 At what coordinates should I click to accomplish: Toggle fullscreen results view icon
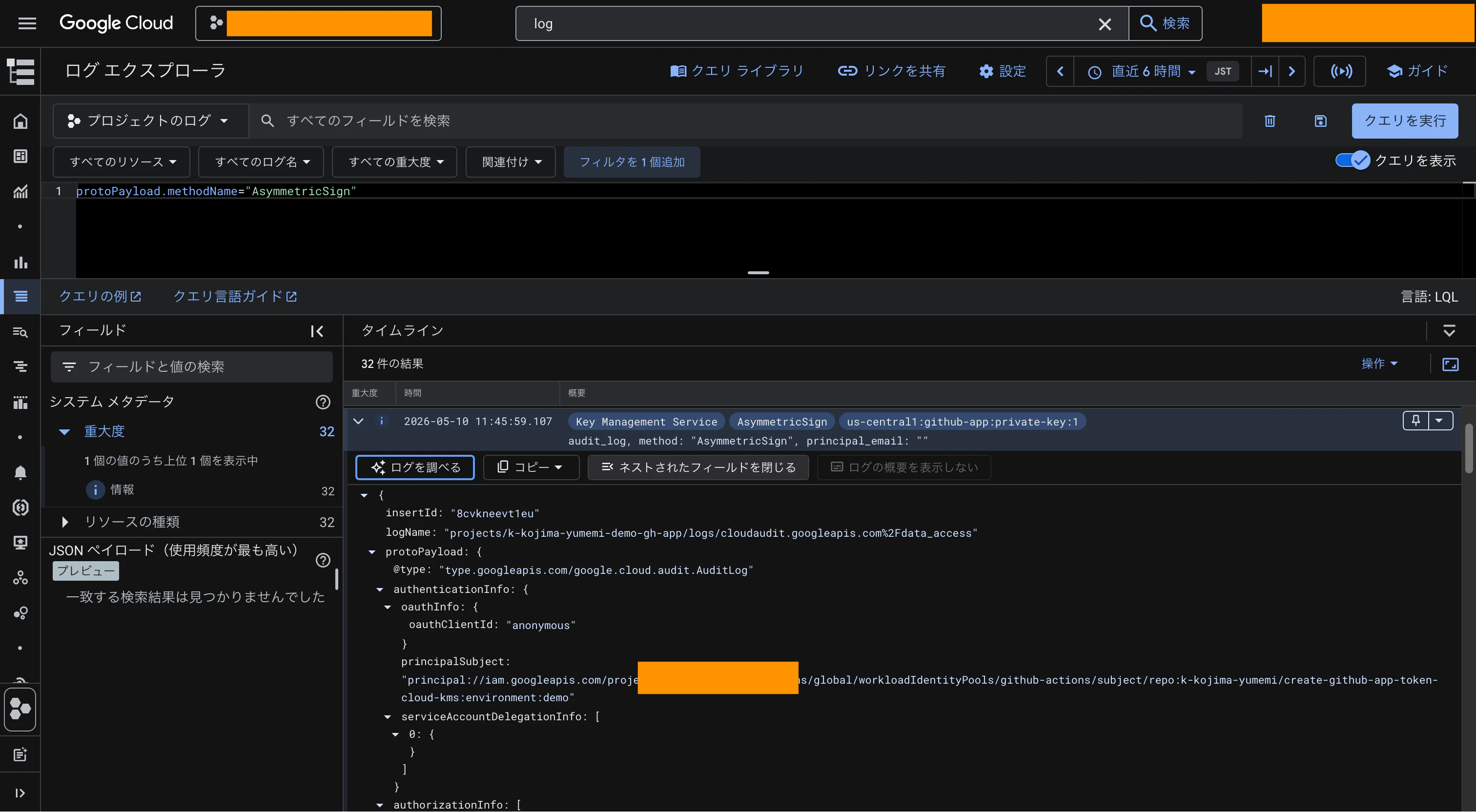coord(1450,365)
